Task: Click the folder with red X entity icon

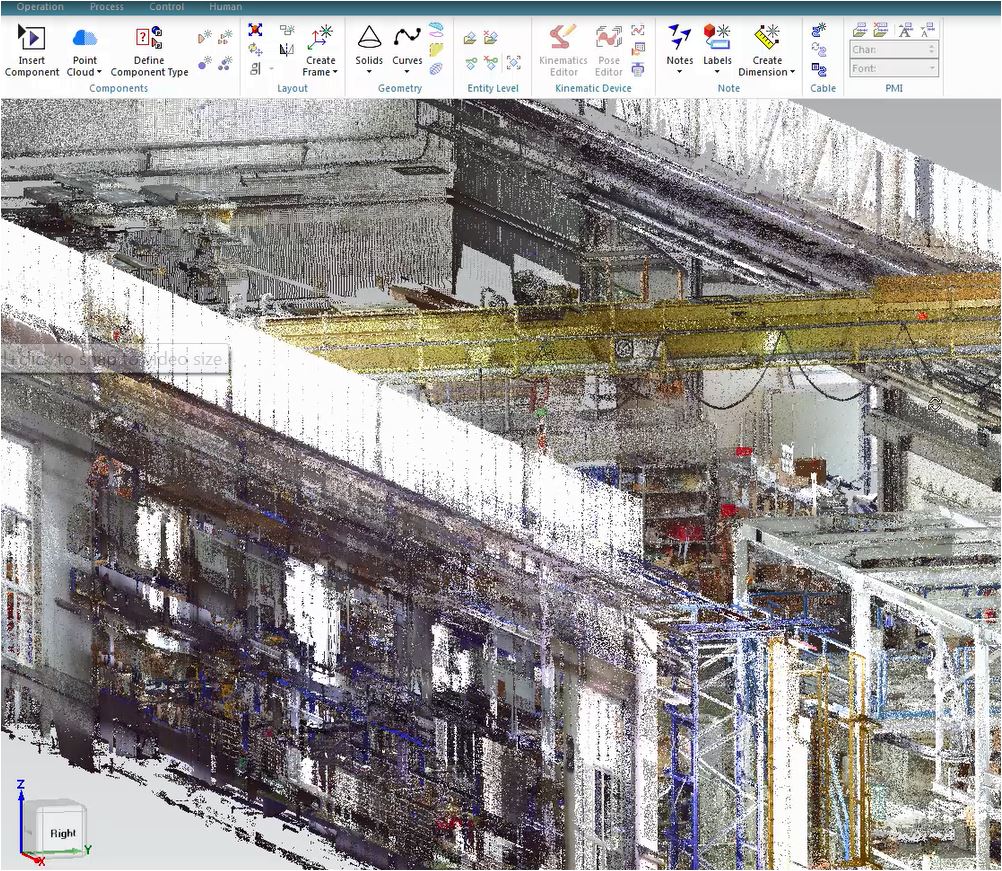Action: pyautogui.click(x=491, y=38)
